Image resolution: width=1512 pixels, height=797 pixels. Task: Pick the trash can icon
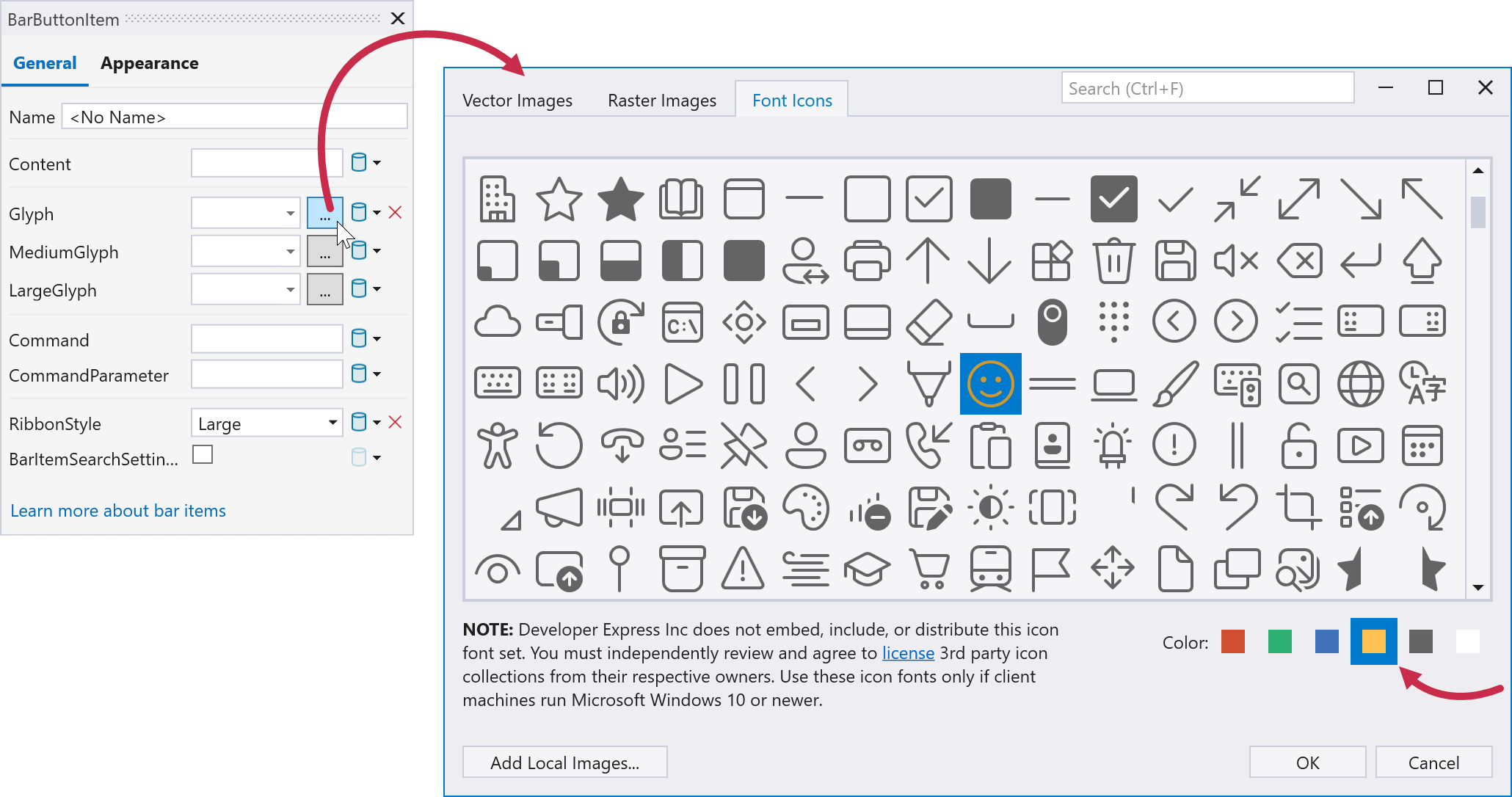(x=1113, y=261)
